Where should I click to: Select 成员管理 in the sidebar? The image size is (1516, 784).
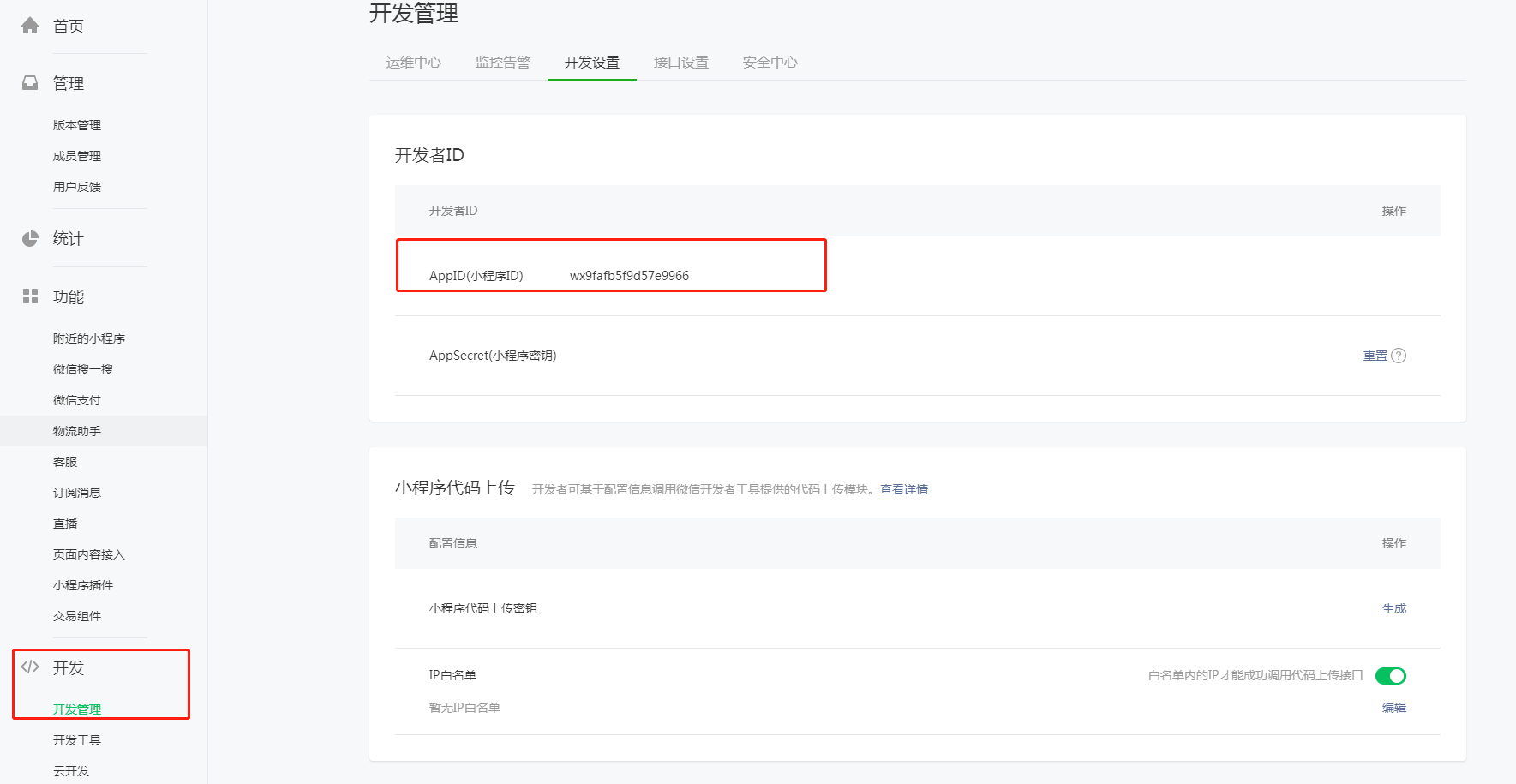[x=77, y=156]
